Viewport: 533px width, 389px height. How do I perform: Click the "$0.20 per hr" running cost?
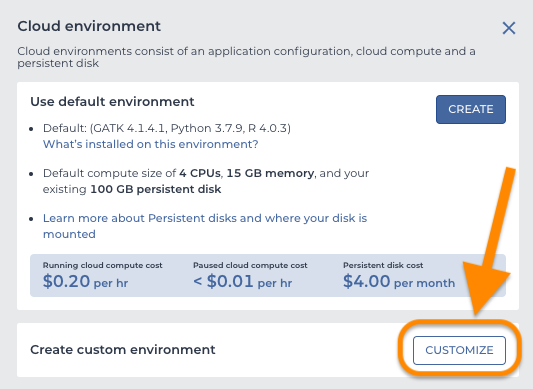pos(85,282)
